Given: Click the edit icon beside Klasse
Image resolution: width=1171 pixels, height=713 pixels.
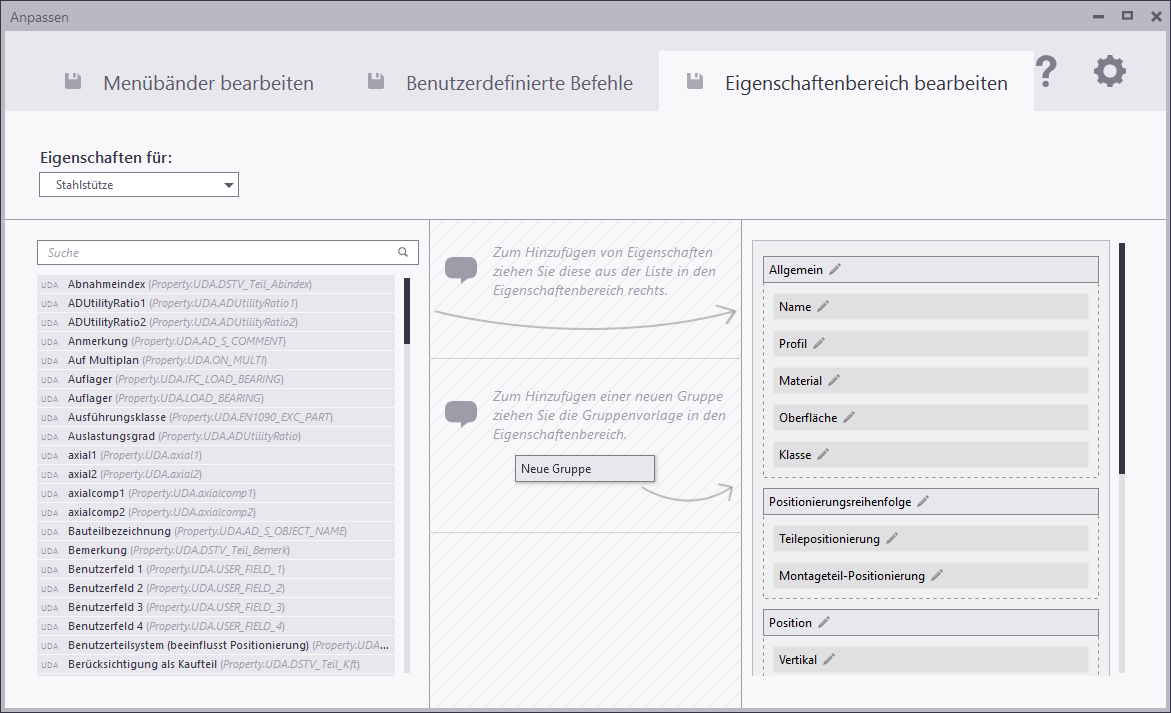Looking at the screenshot, I should pyautogui.click(x=823, y=455).
